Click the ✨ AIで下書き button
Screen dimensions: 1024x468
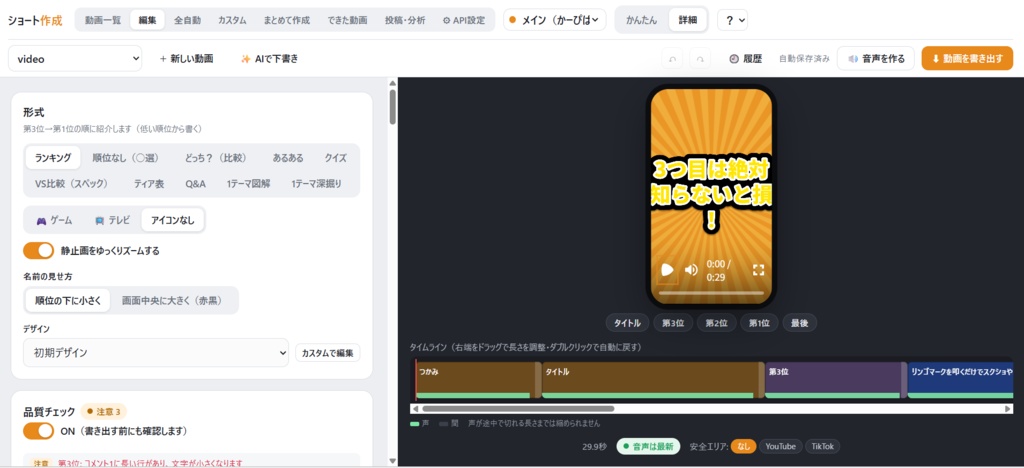[269, 59]
